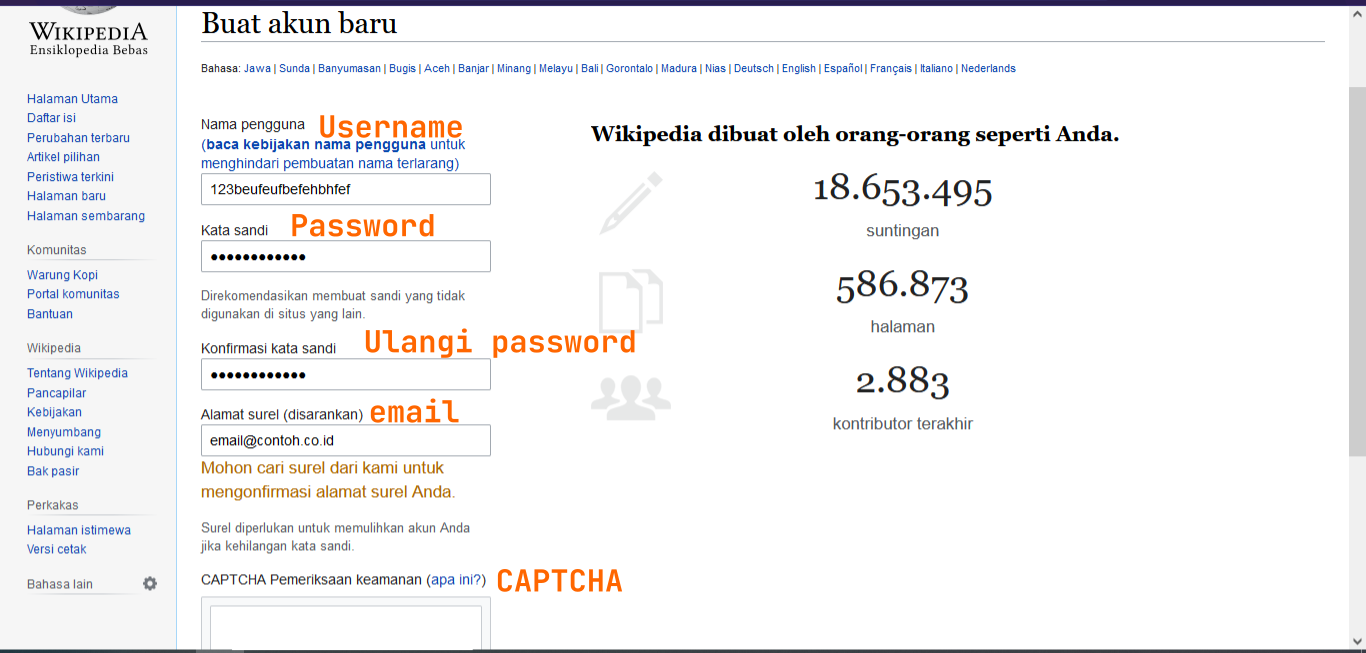Open Bantuan help link
The height and width of the screenshot is (653, 1366).
pos(50,314)
